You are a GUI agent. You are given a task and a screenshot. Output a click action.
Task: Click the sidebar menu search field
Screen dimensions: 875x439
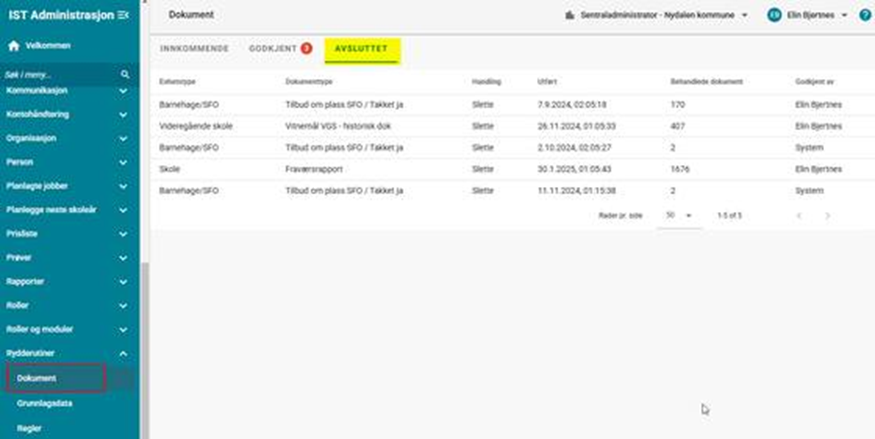coord(60,74)
